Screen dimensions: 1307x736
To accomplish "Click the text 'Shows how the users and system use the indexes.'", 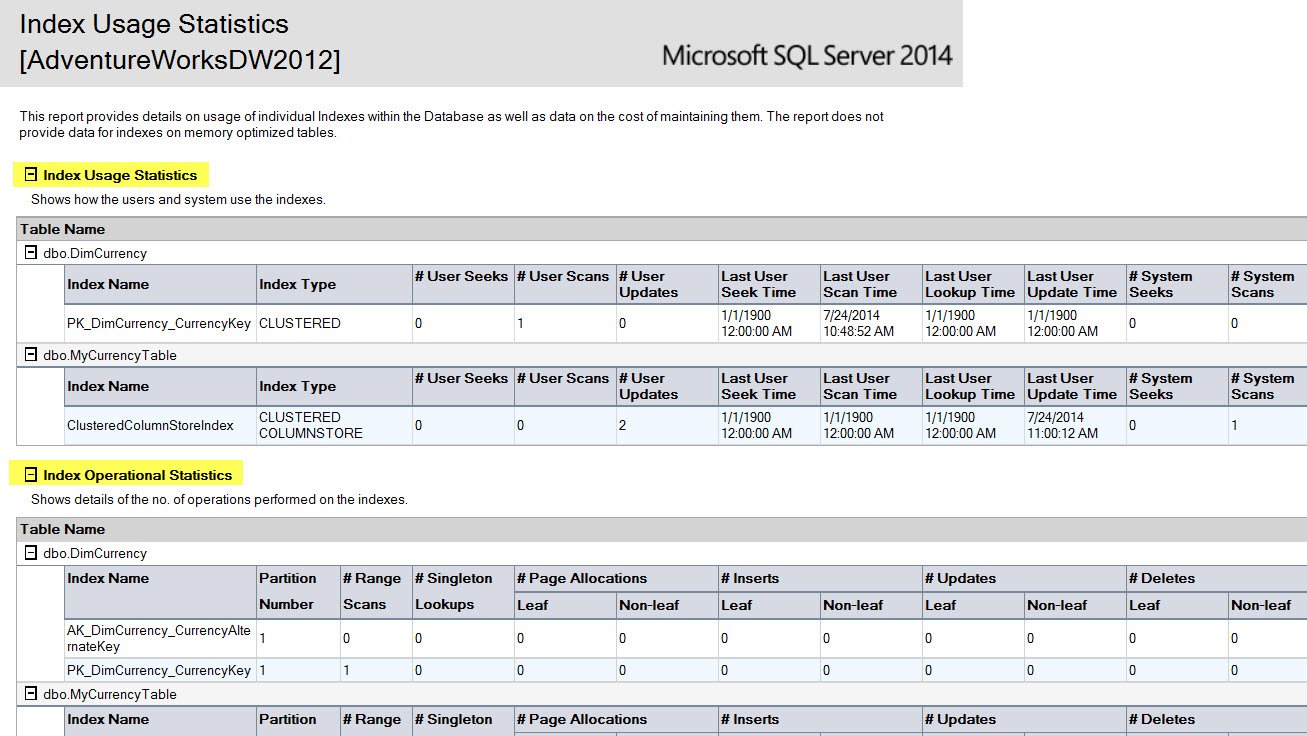I will [178, 199].
